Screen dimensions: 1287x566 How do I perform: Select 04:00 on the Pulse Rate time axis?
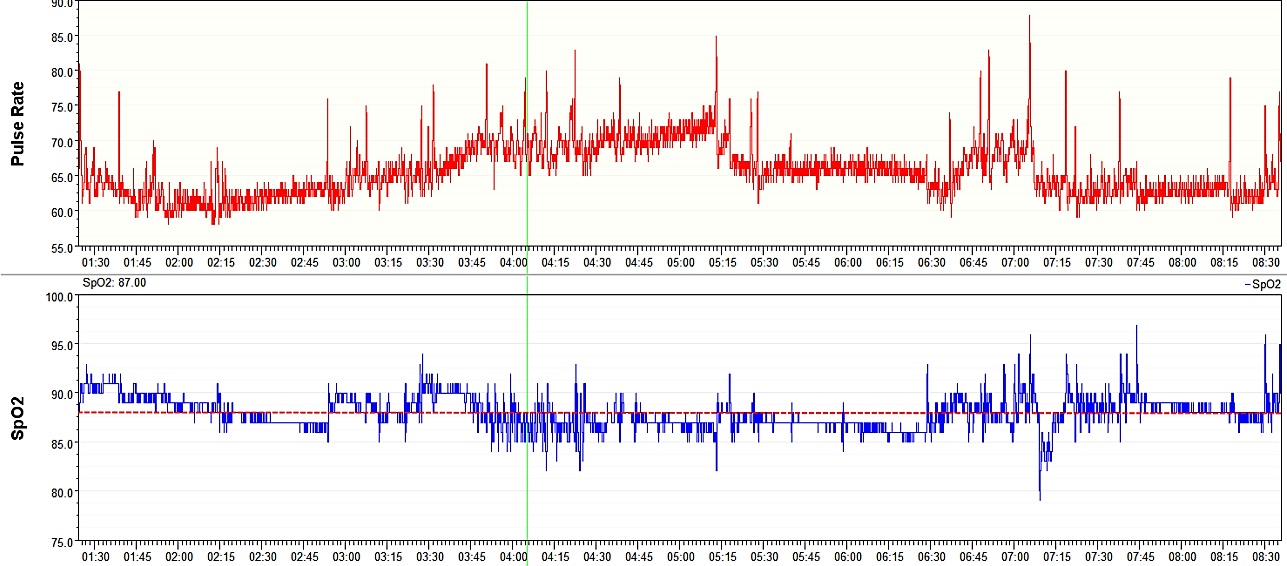pos(514,262)
